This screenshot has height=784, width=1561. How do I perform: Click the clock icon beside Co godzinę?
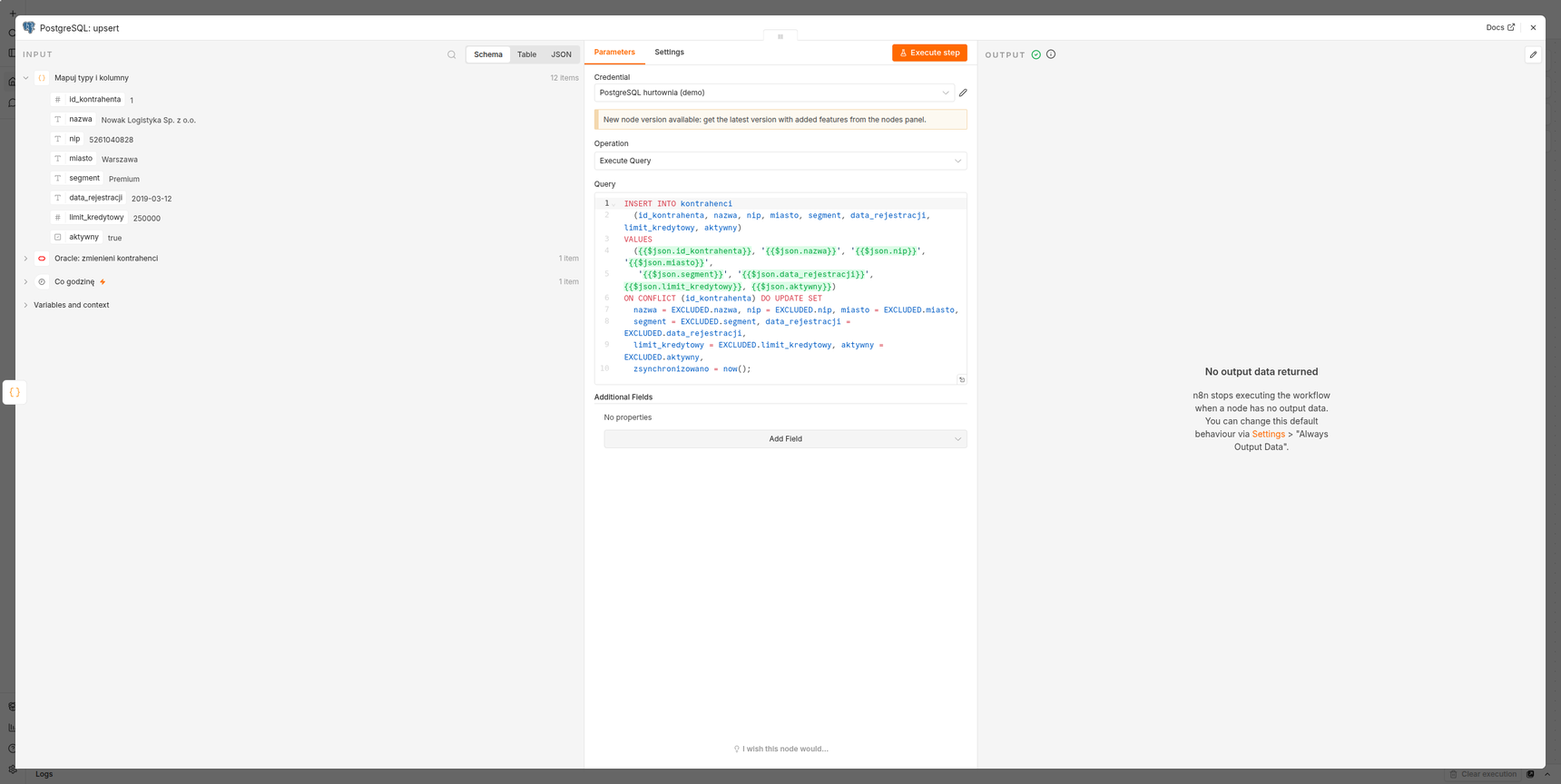[x=42, y=282]
